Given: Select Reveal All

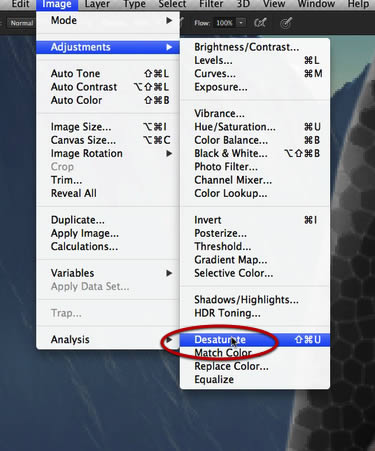Looking at the screenshot, I should click(108, 193).
